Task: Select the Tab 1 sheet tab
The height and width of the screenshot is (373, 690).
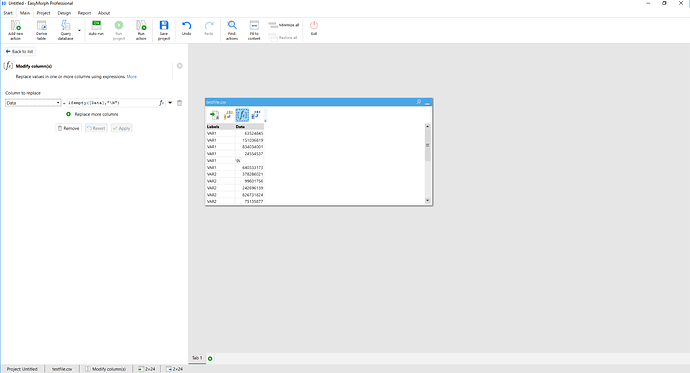Action: click(x=197, y=358)
